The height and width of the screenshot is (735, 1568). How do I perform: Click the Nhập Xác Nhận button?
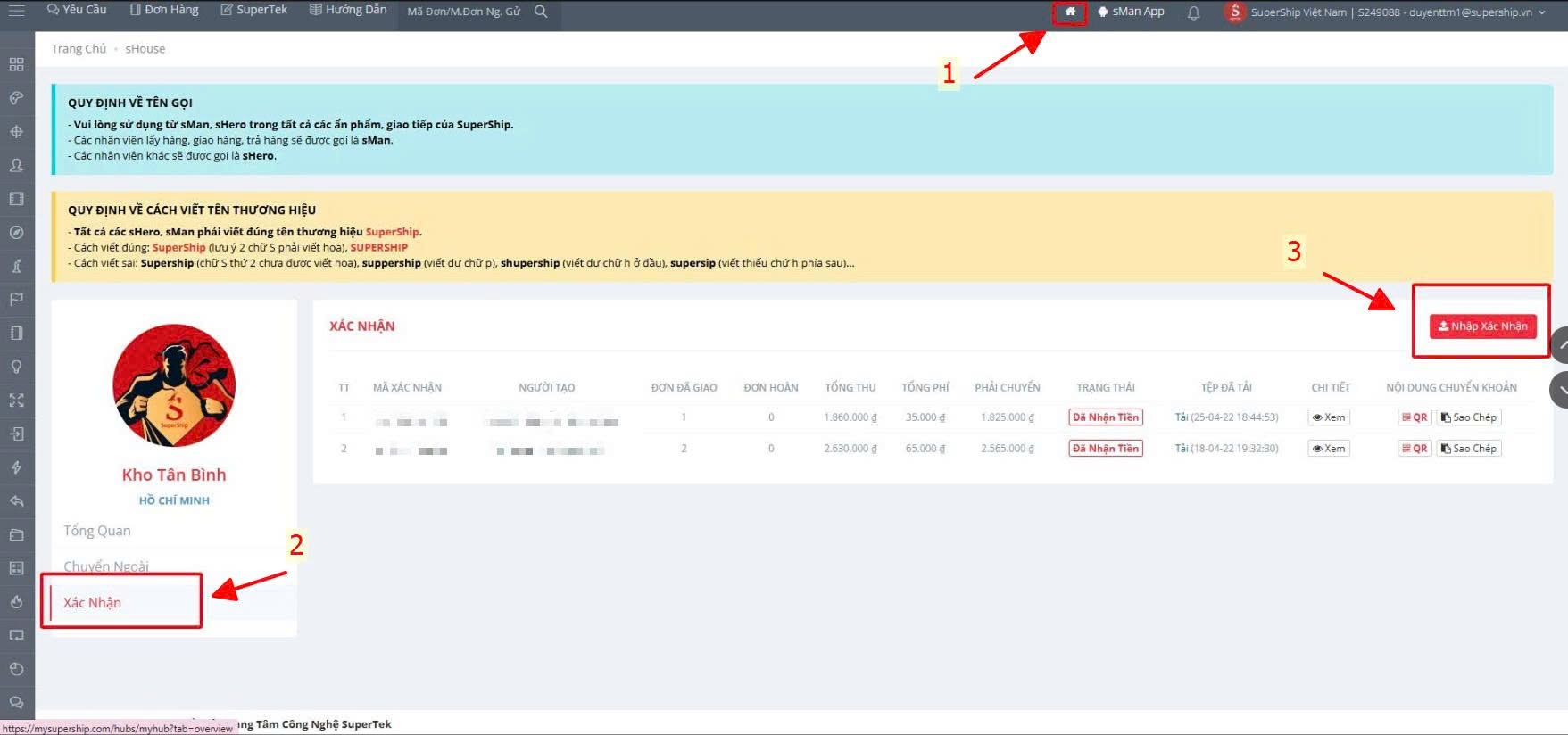click(1483, 326)
